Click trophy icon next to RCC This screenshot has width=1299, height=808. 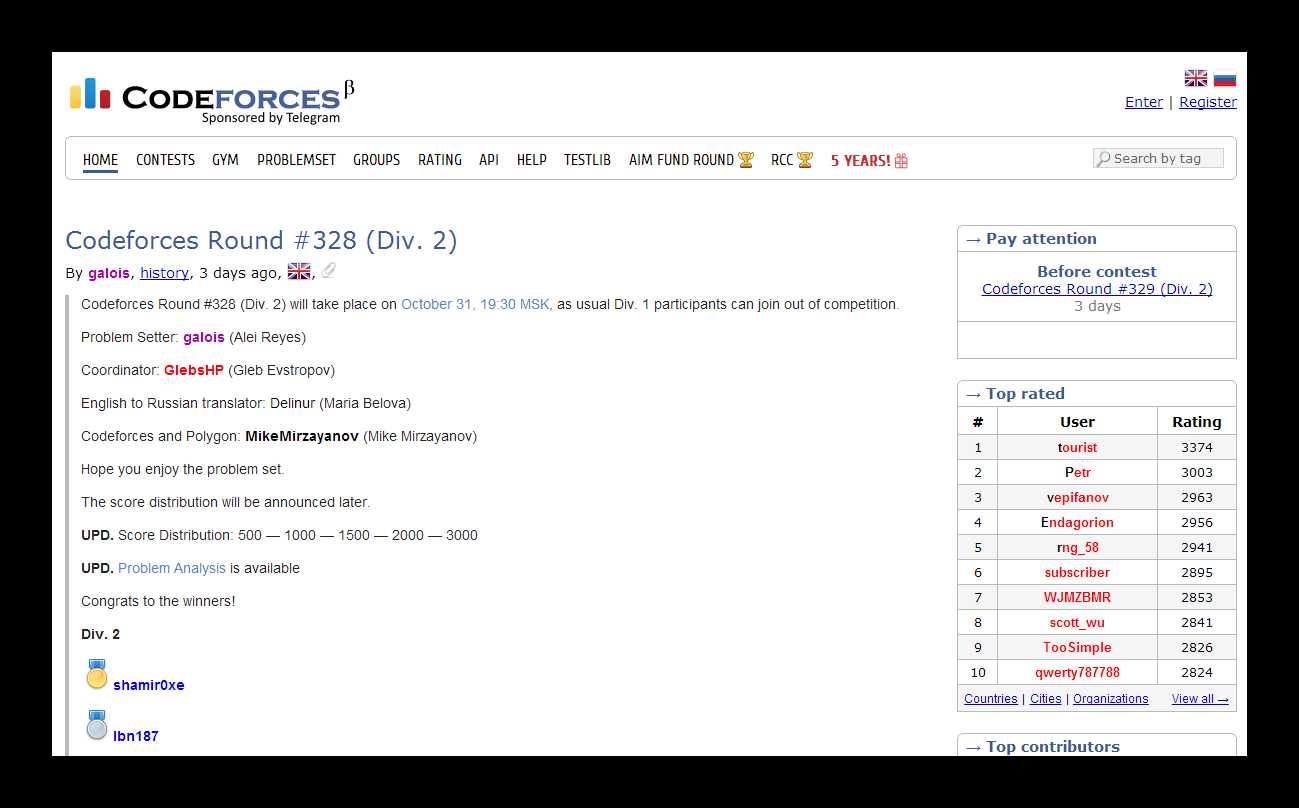(x=805, y=160)
